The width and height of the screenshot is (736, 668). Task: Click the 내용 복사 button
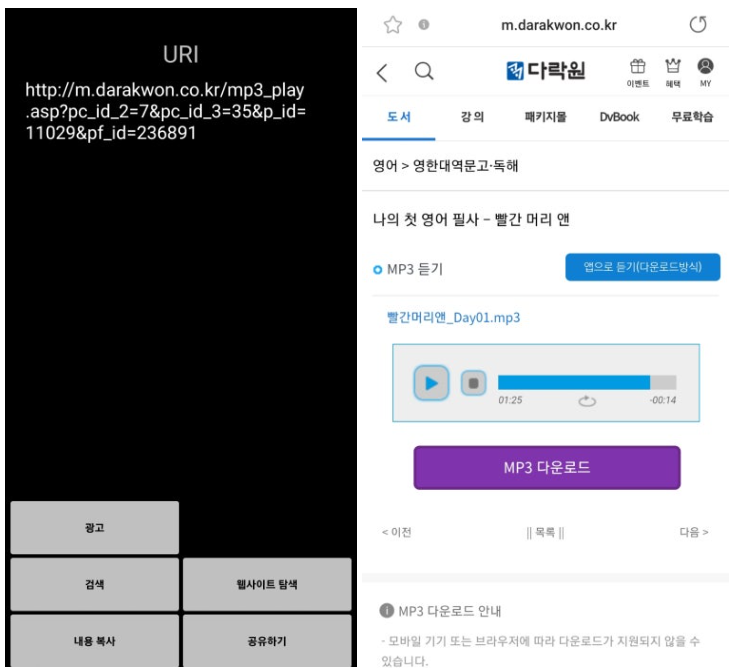(94, 641)
